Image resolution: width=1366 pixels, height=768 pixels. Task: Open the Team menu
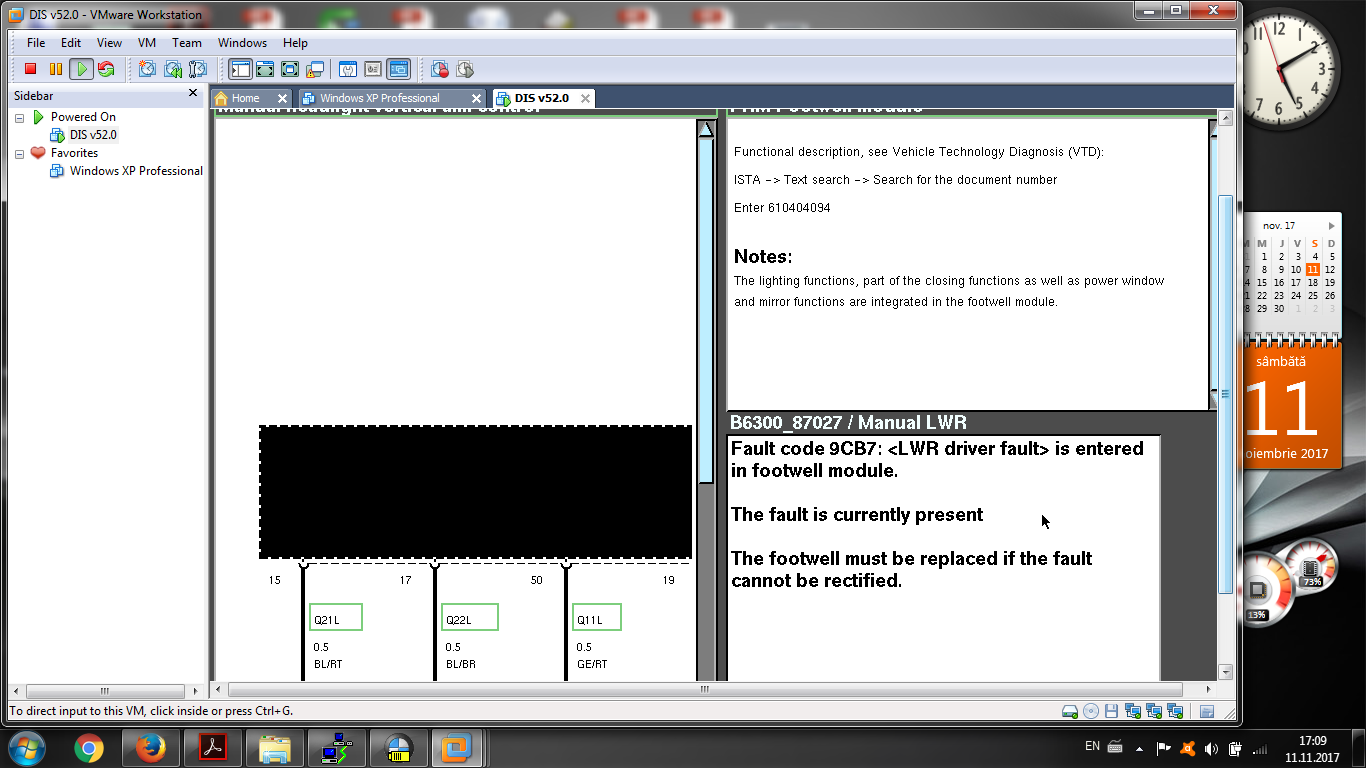(187, 43)
